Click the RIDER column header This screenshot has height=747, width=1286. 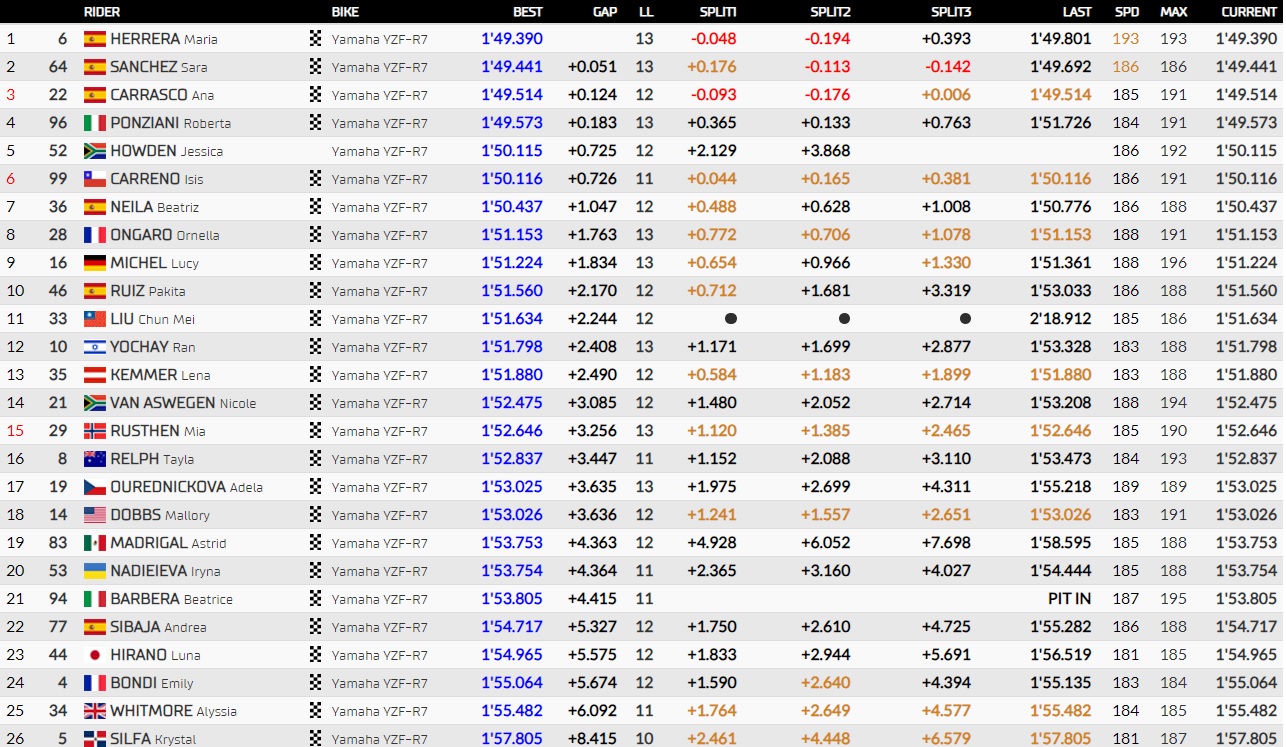coord(102,12)
